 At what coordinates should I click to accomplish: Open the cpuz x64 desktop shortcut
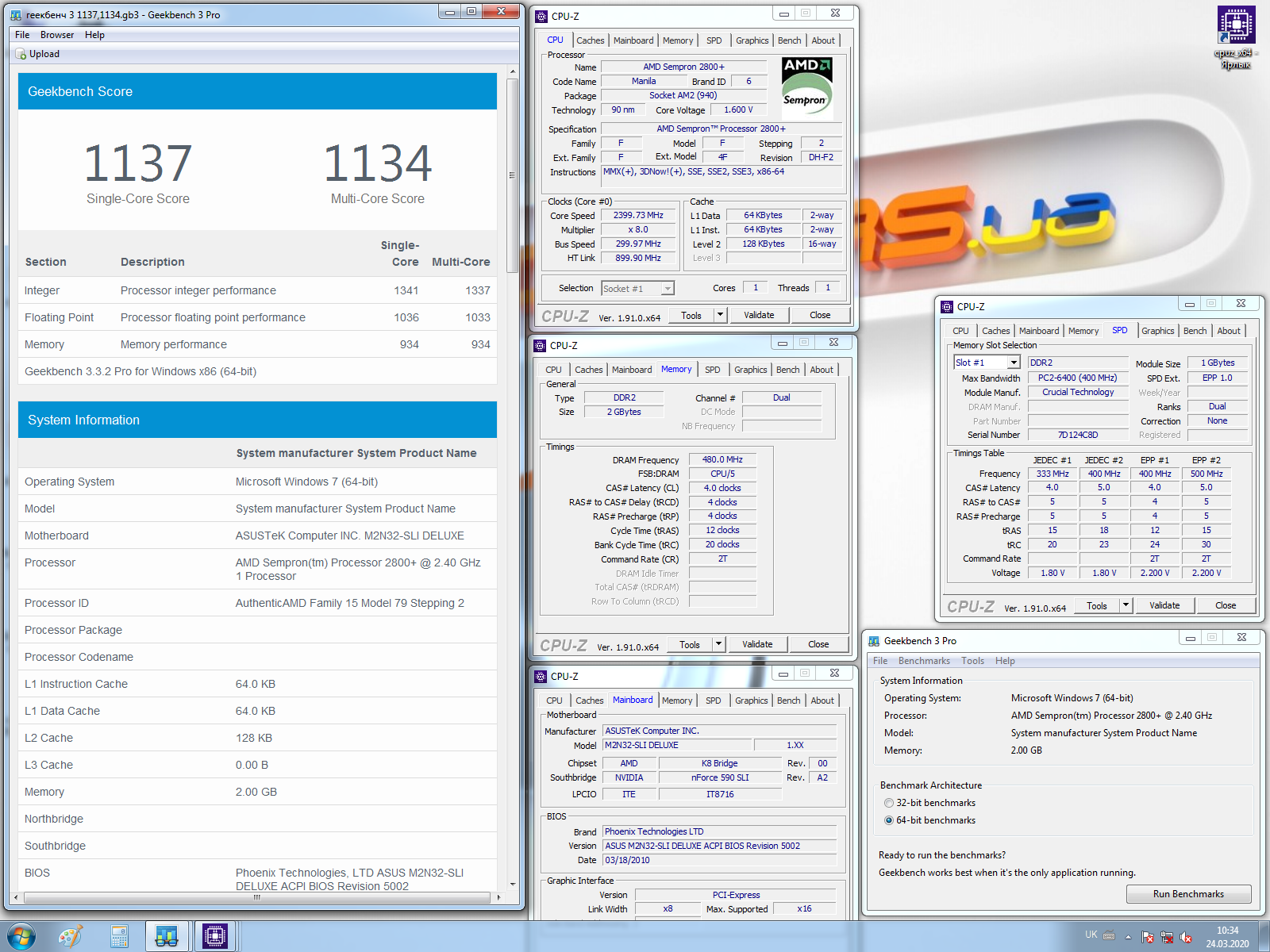1236,38
